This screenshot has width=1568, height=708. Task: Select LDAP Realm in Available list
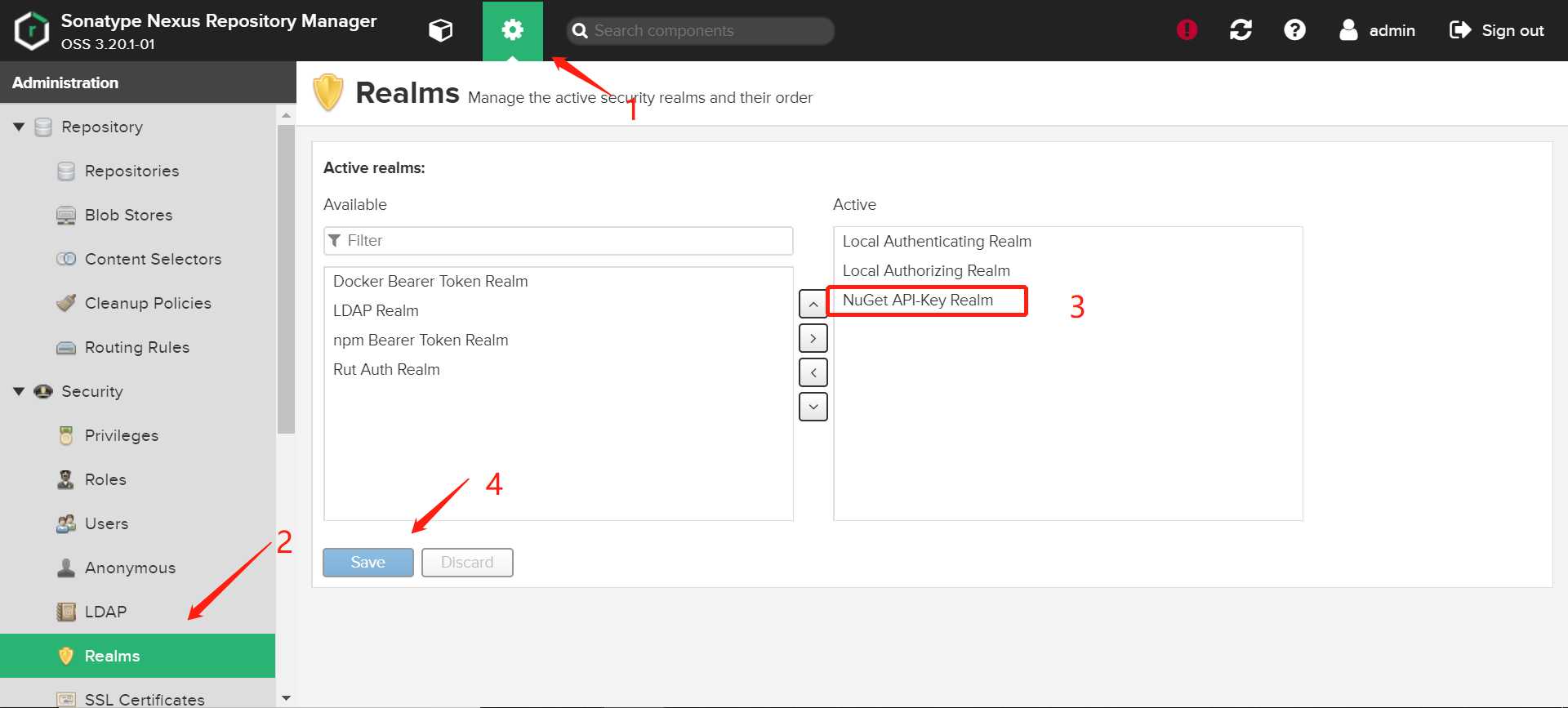pyautogui.click(x=559, y=310)
